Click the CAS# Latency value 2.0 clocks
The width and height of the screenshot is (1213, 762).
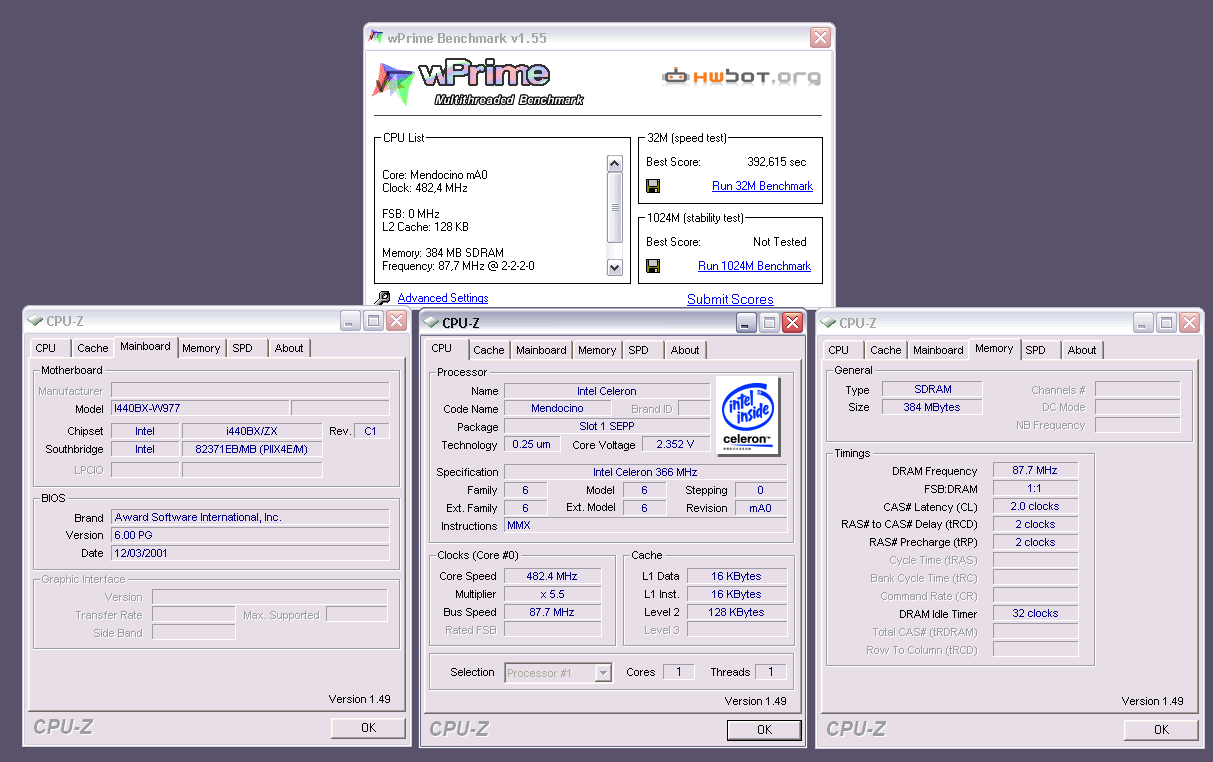coord(1035,506)
